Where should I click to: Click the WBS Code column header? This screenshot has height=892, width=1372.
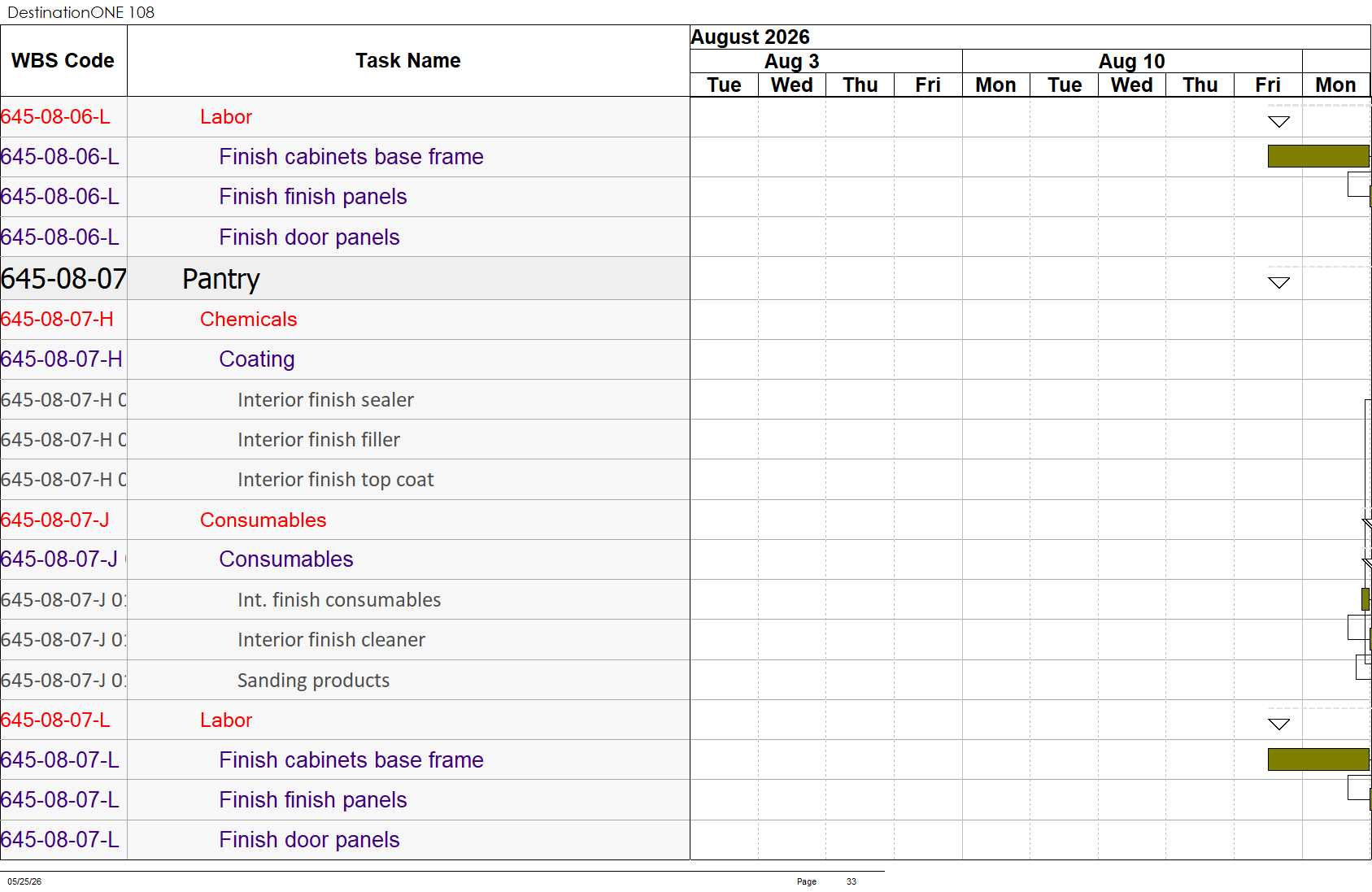63,61
